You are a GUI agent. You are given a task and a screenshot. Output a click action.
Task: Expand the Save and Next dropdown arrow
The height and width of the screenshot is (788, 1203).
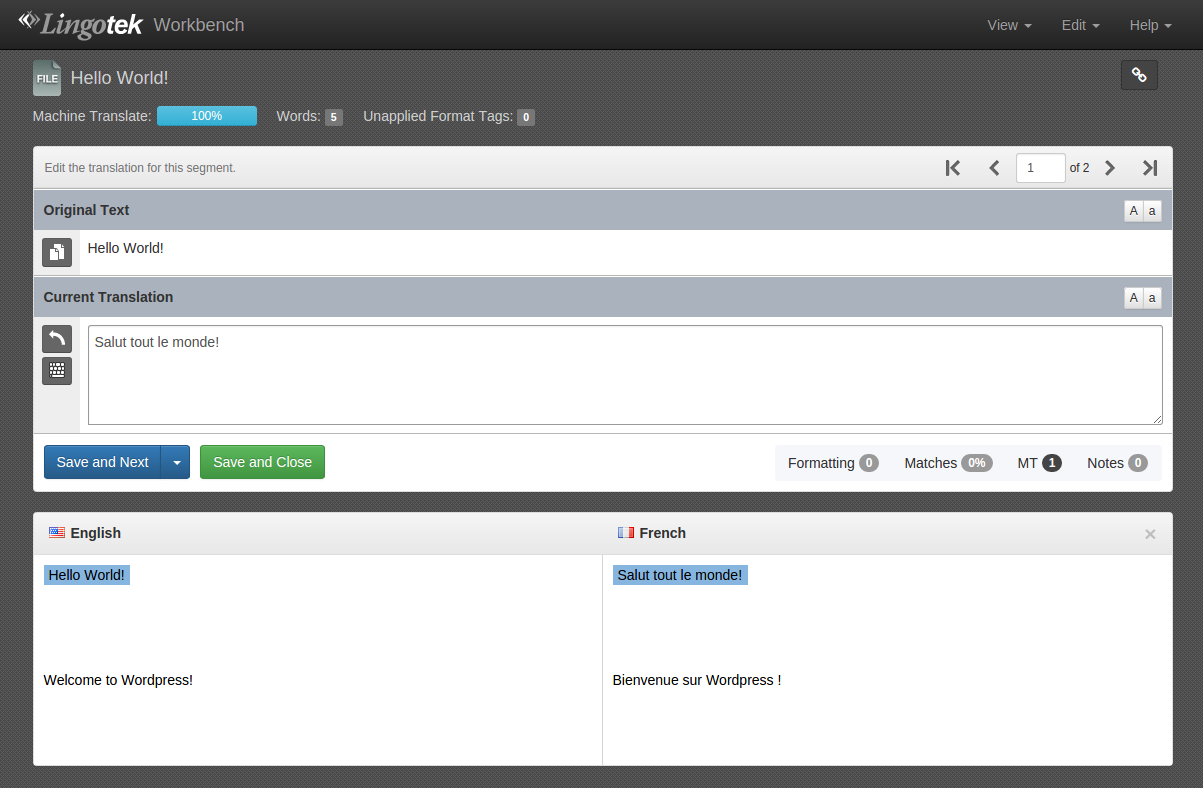point(176,462)
